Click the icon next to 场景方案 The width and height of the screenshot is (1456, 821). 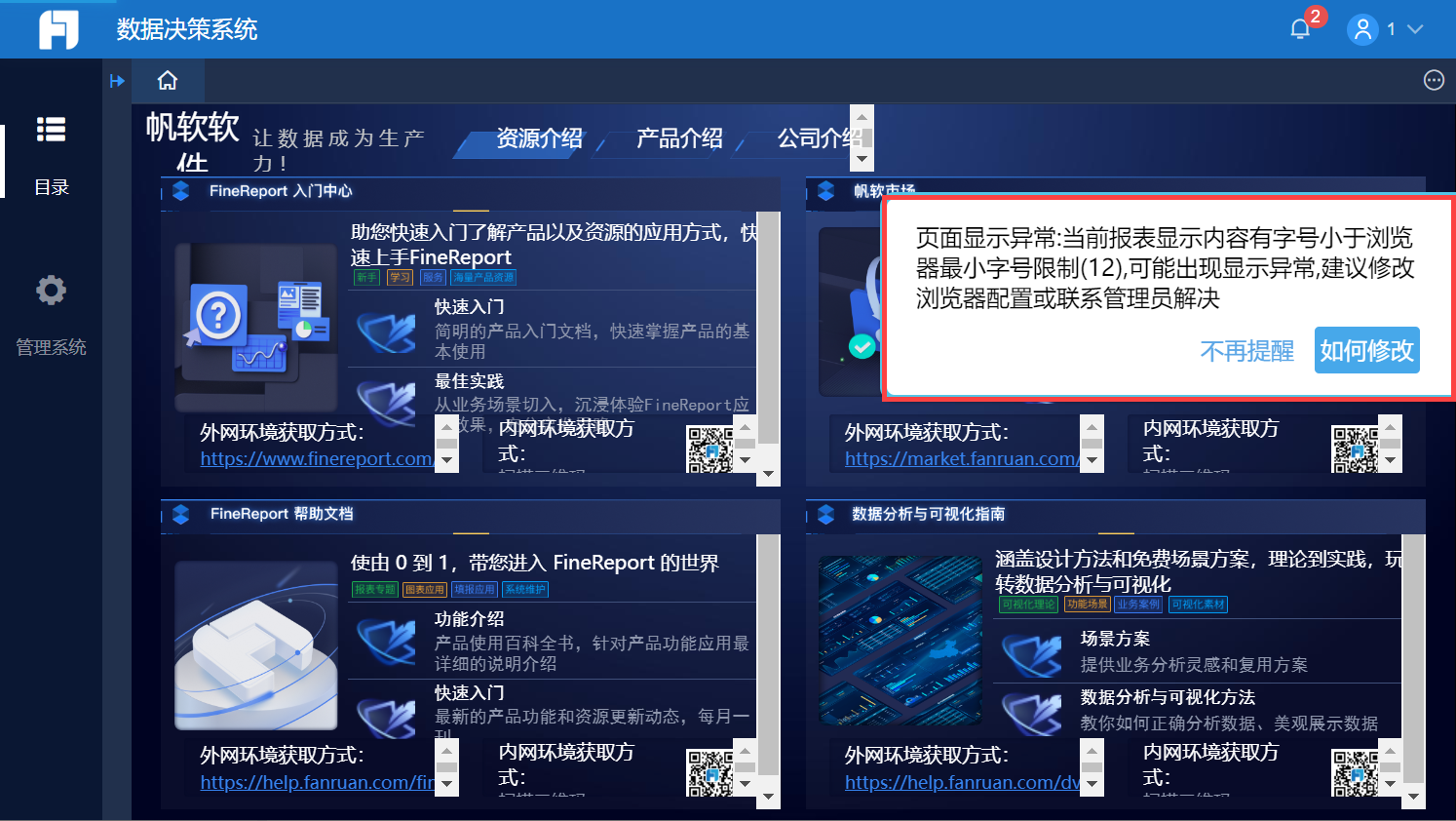pyautogui.click(x=1032, y=655)
